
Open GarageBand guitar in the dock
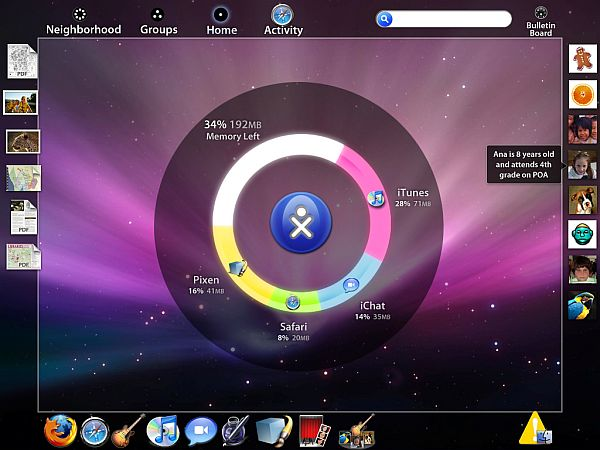click(x=128, y=430)
